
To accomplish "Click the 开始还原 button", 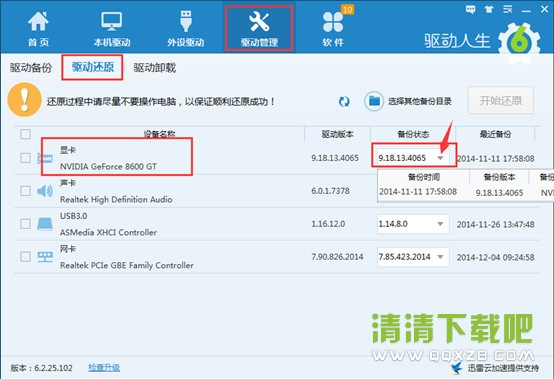I will 501,101.
